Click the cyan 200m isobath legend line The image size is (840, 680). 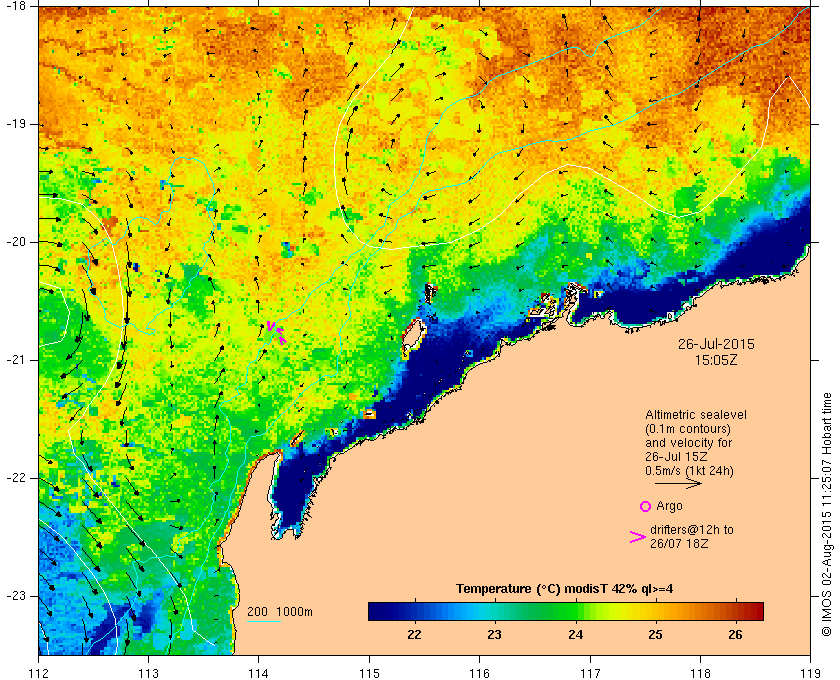[264, 622]
